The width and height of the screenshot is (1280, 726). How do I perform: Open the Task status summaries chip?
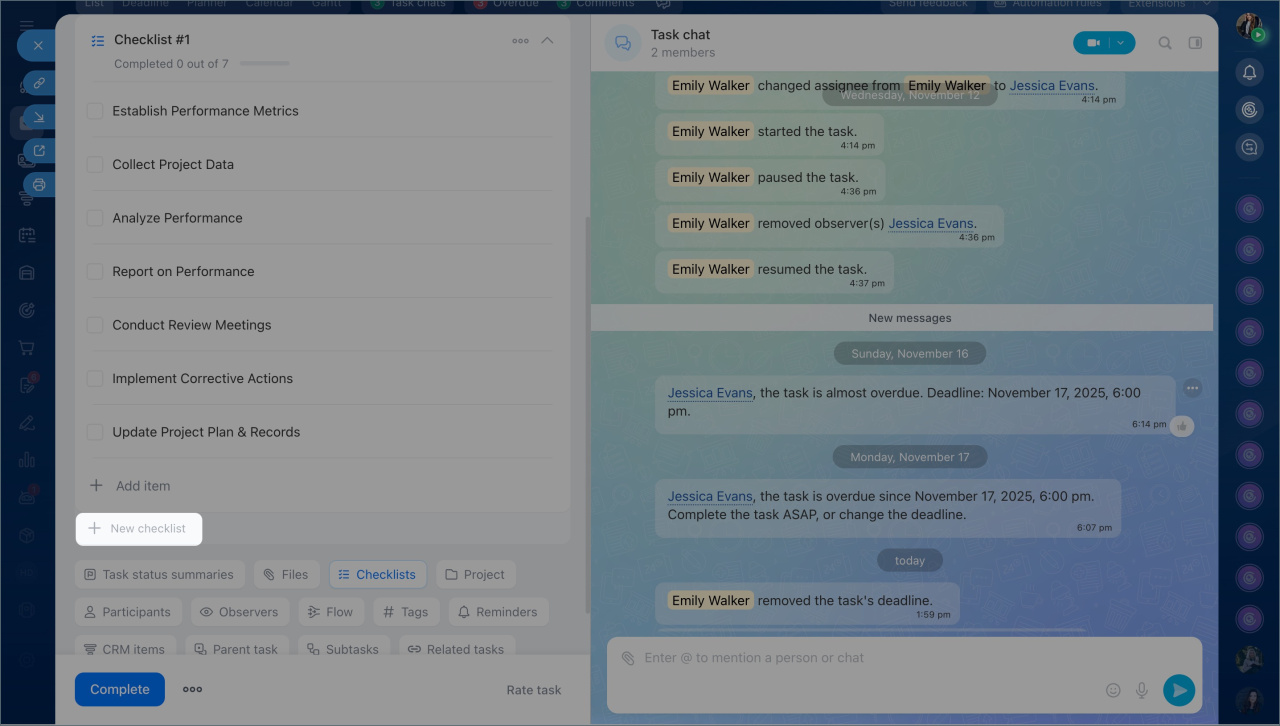[159, 574]
